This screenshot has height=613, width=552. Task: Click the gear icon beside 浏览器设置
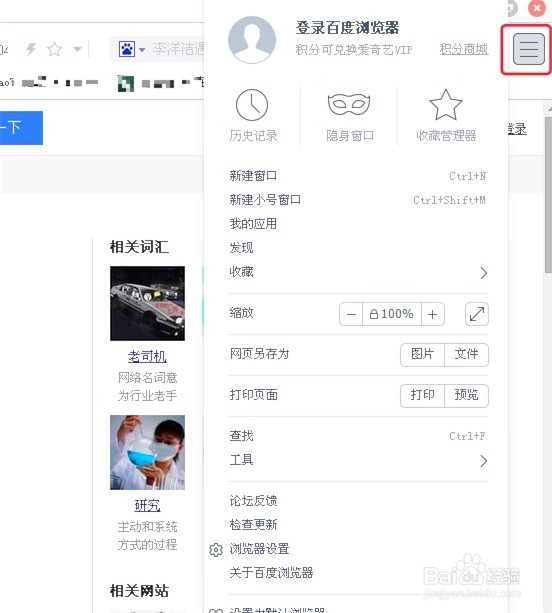[216, 550]
